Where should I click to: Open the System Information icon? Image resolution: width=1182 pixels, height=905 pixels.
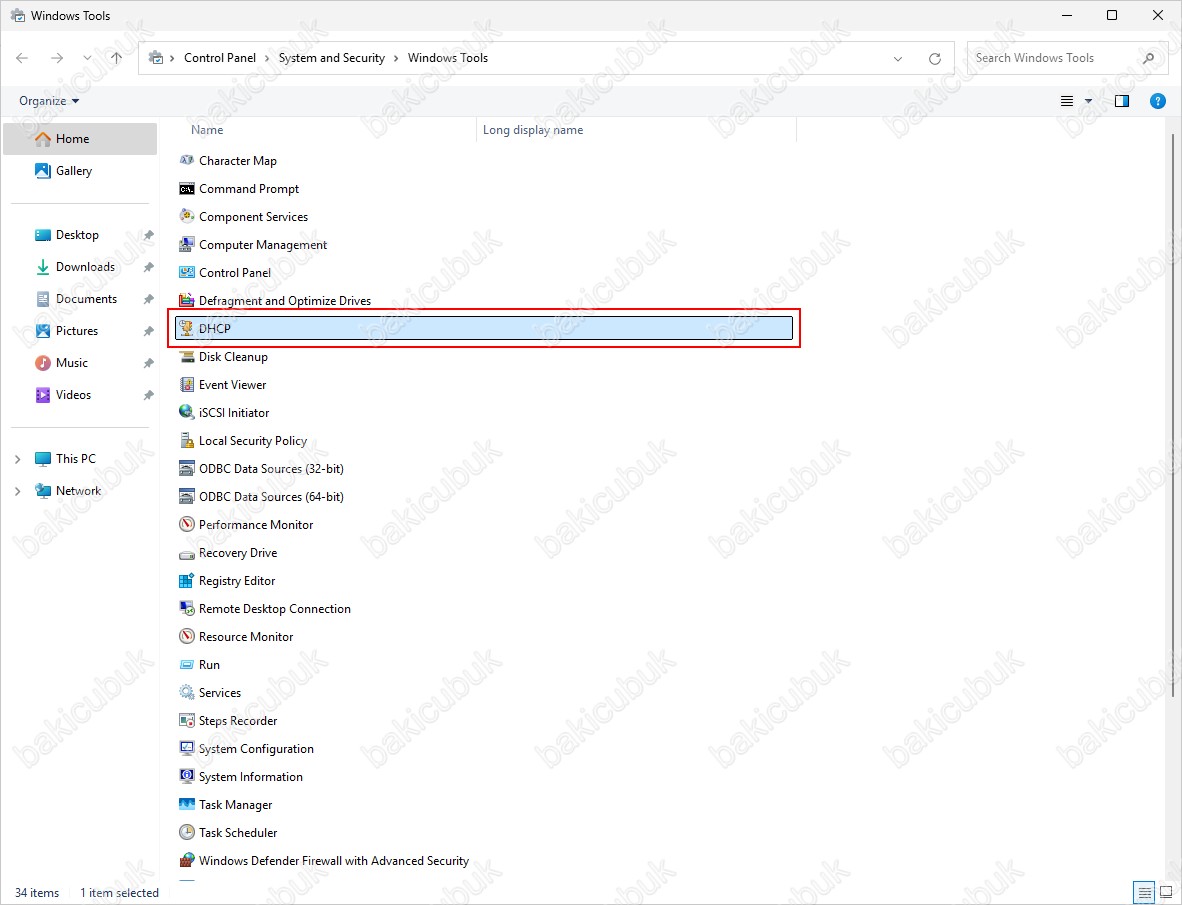(x=186, y=776)
